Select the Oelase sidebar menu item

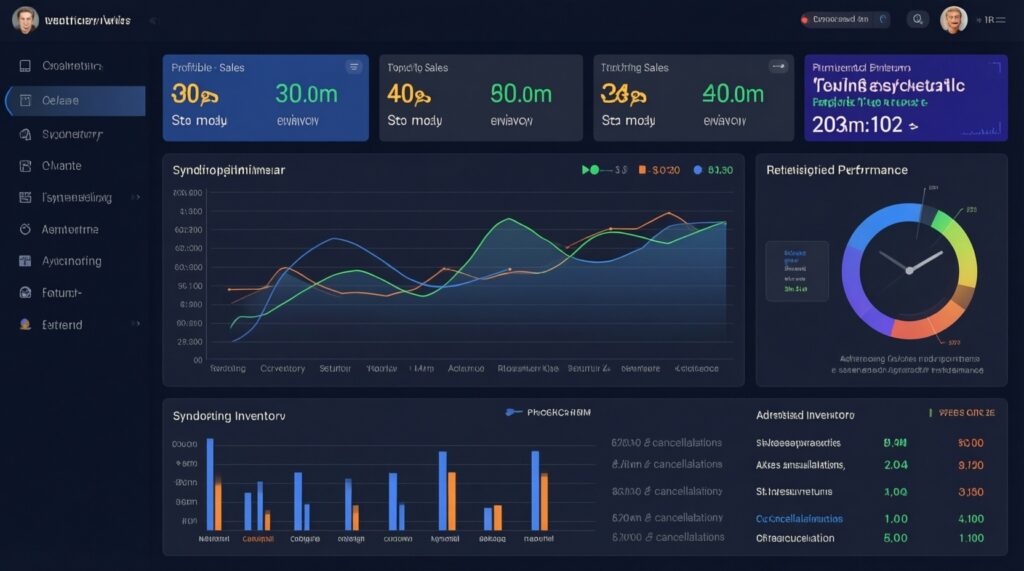coord(76,101)
